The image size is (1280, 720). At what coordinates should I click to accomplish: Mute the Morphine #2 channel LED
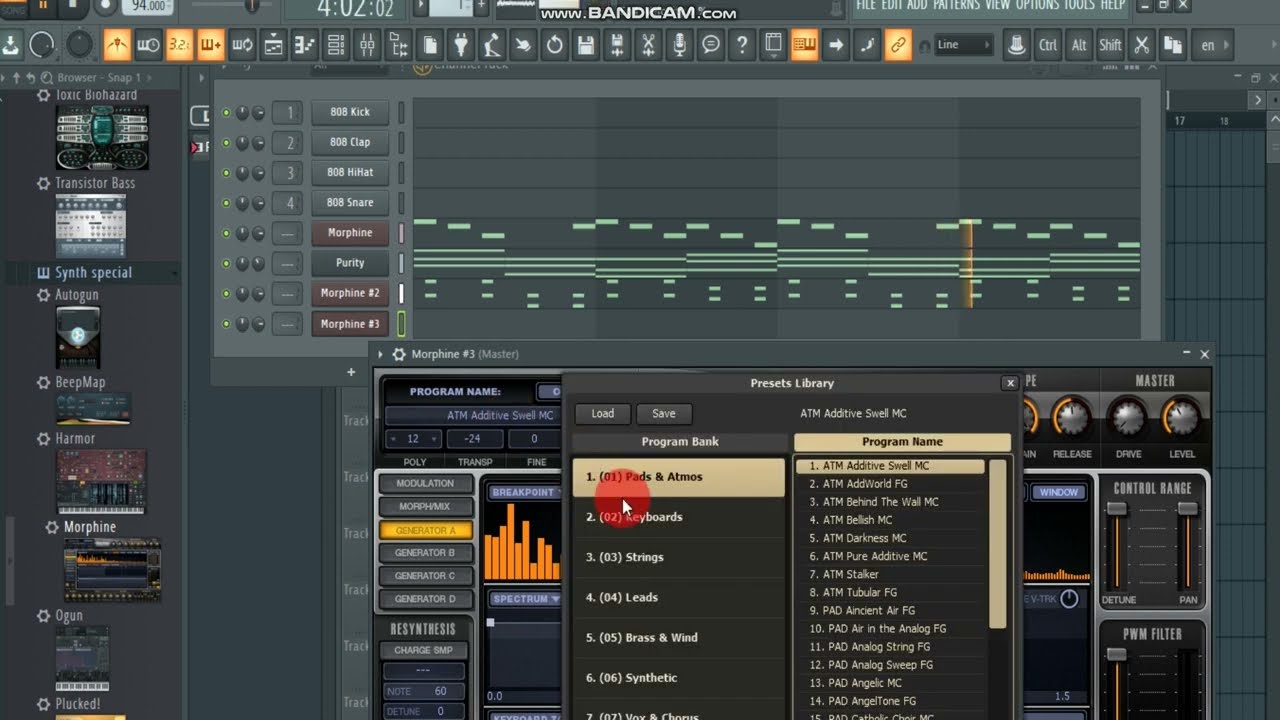(226, 294)
